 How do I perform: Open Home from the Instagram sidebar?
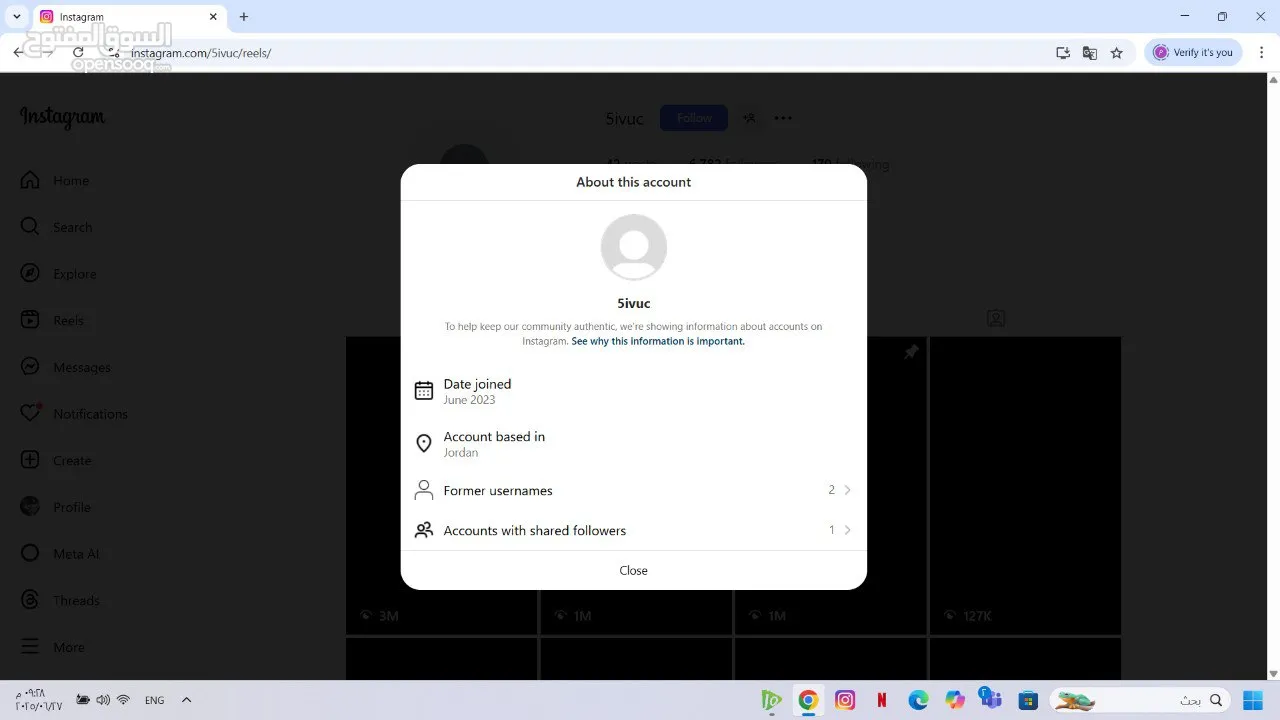tap(55, 180)
